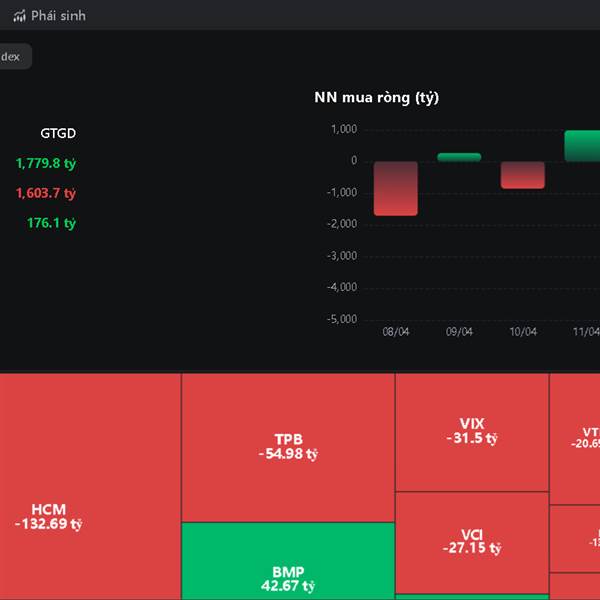Click the 08/04 red net-sell bar
This screenshot has width=600, height=600.
click(x=396, y=189)
